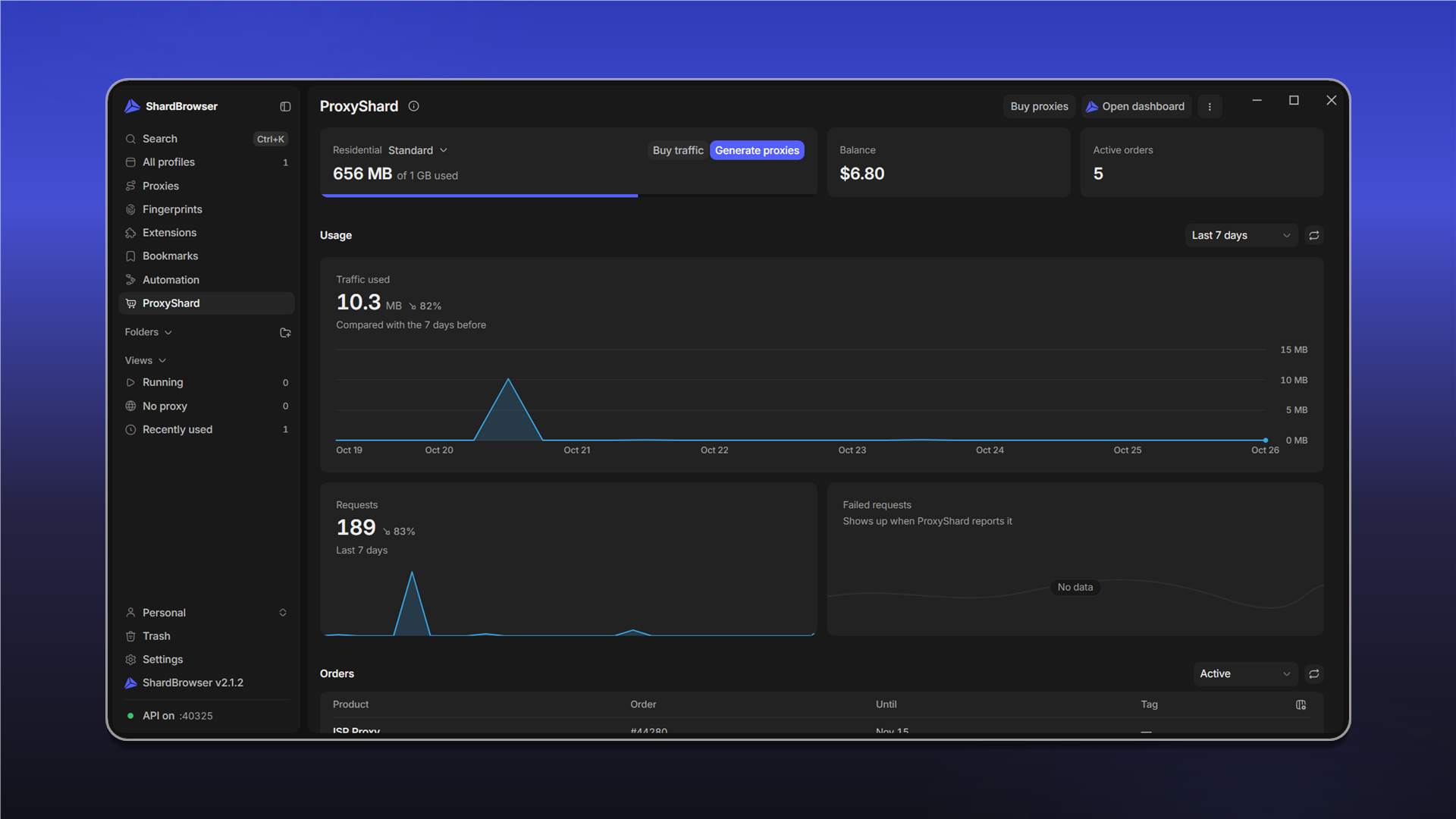Open Settings in the sidebar
1456x819 pixels.
coord(206,660)
